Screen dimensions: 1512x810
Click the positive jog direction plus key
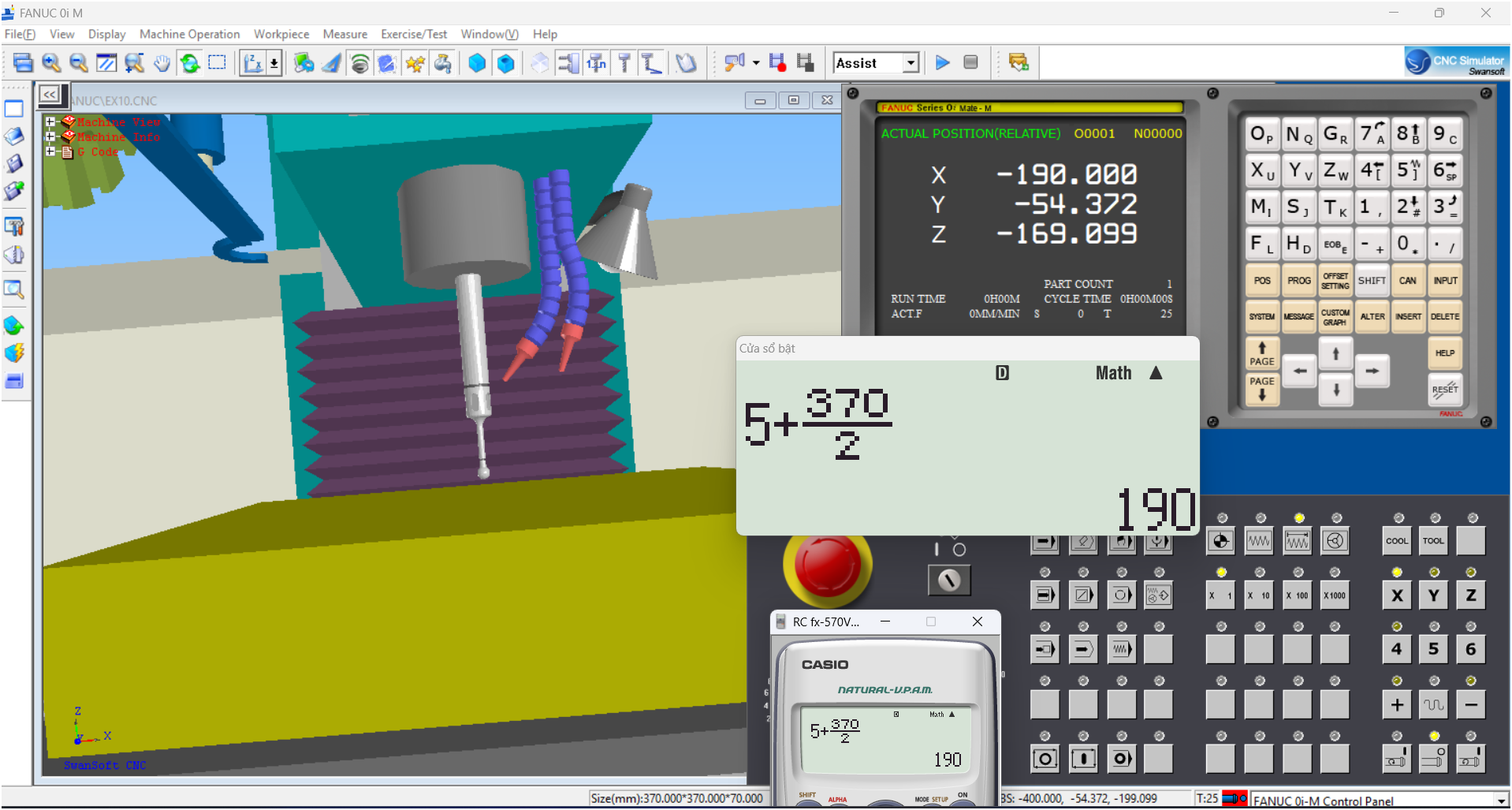(x=1397, y=704)
